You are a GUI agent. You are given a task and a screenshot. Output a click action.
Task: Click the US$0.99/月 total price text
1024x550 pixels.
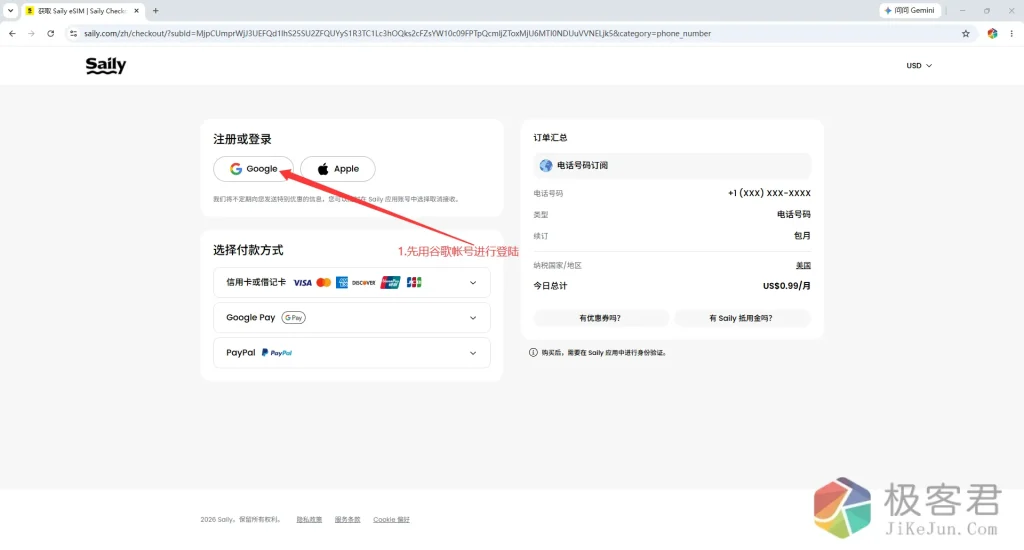pos(786,286)
